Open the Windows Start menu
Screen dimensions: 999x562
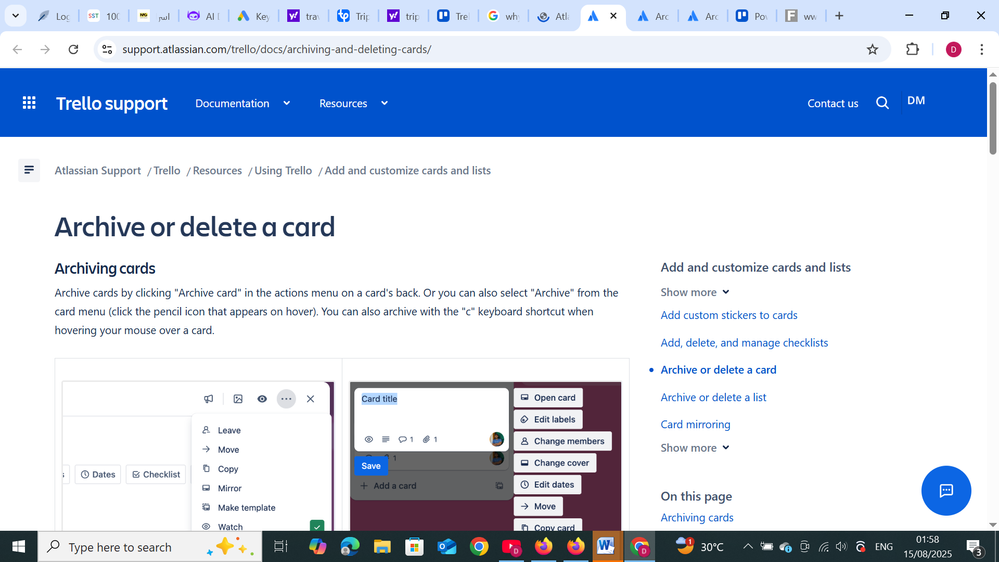coord(18,547)
